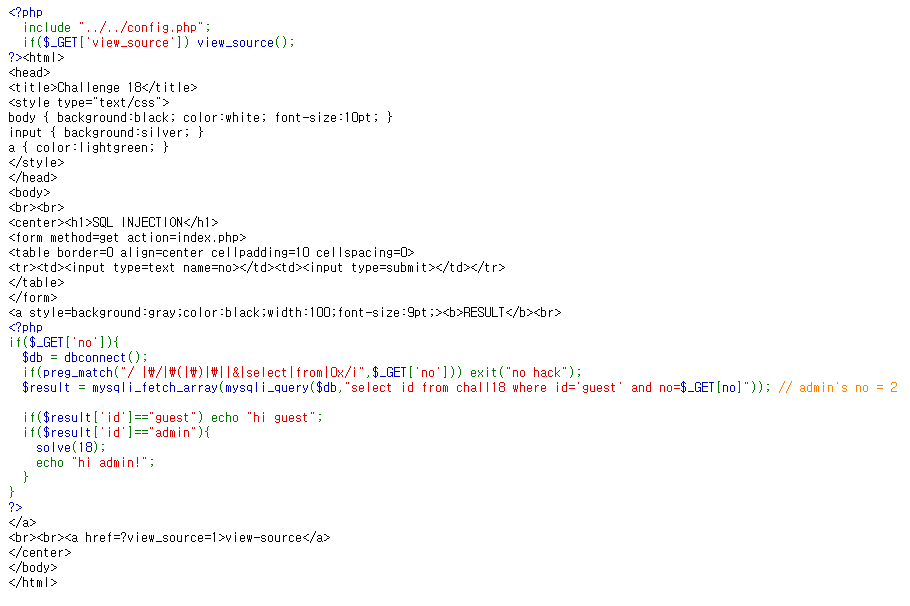Click the a color:lightgreen style line
The width and height of the screenshot is (910, 606).
(88, 148)
